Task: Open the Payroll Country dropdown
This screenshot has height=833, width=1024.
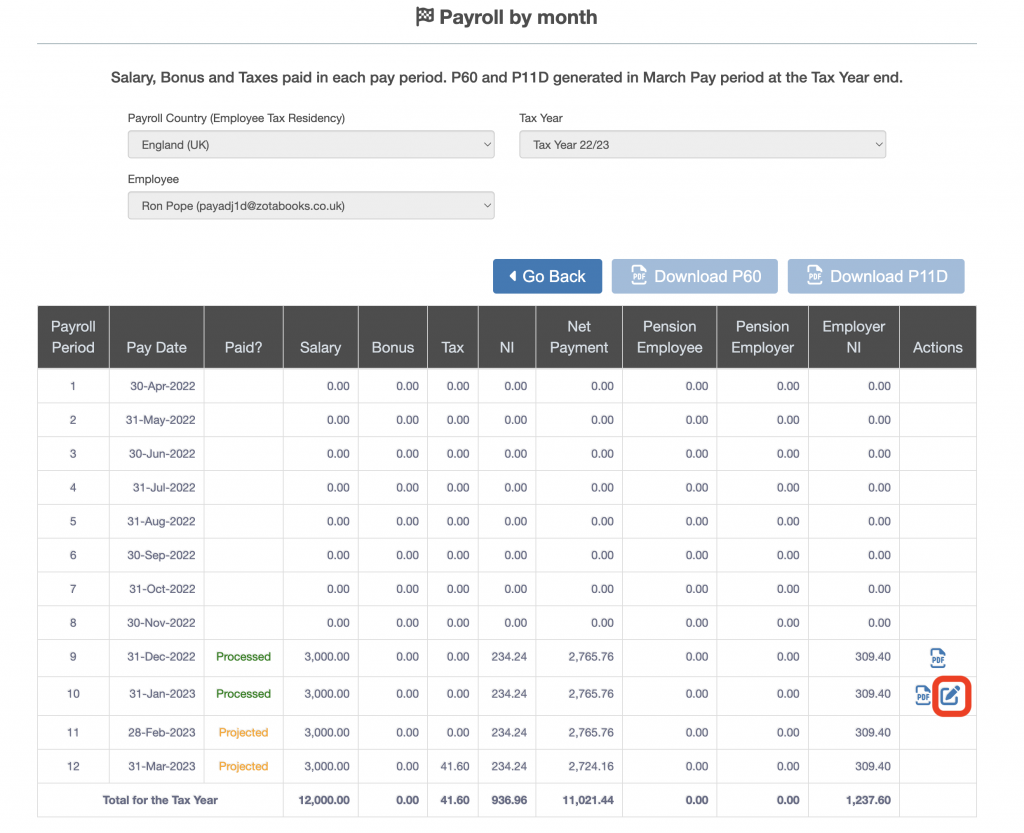Action: point(311,145)
